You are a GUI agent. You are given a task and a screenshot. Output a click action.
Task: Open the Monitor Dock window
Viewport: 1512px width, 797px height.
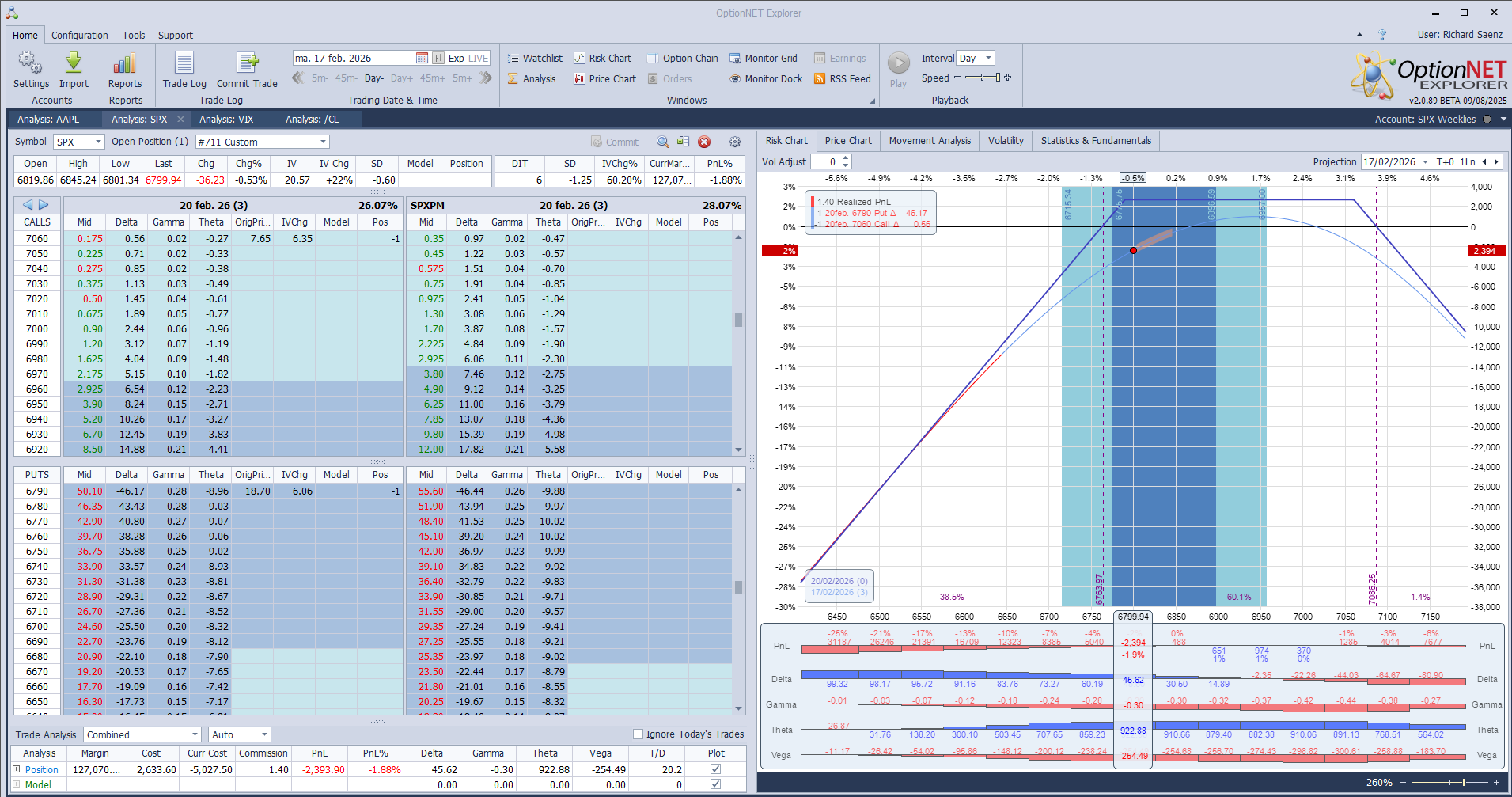pos(766,78)
